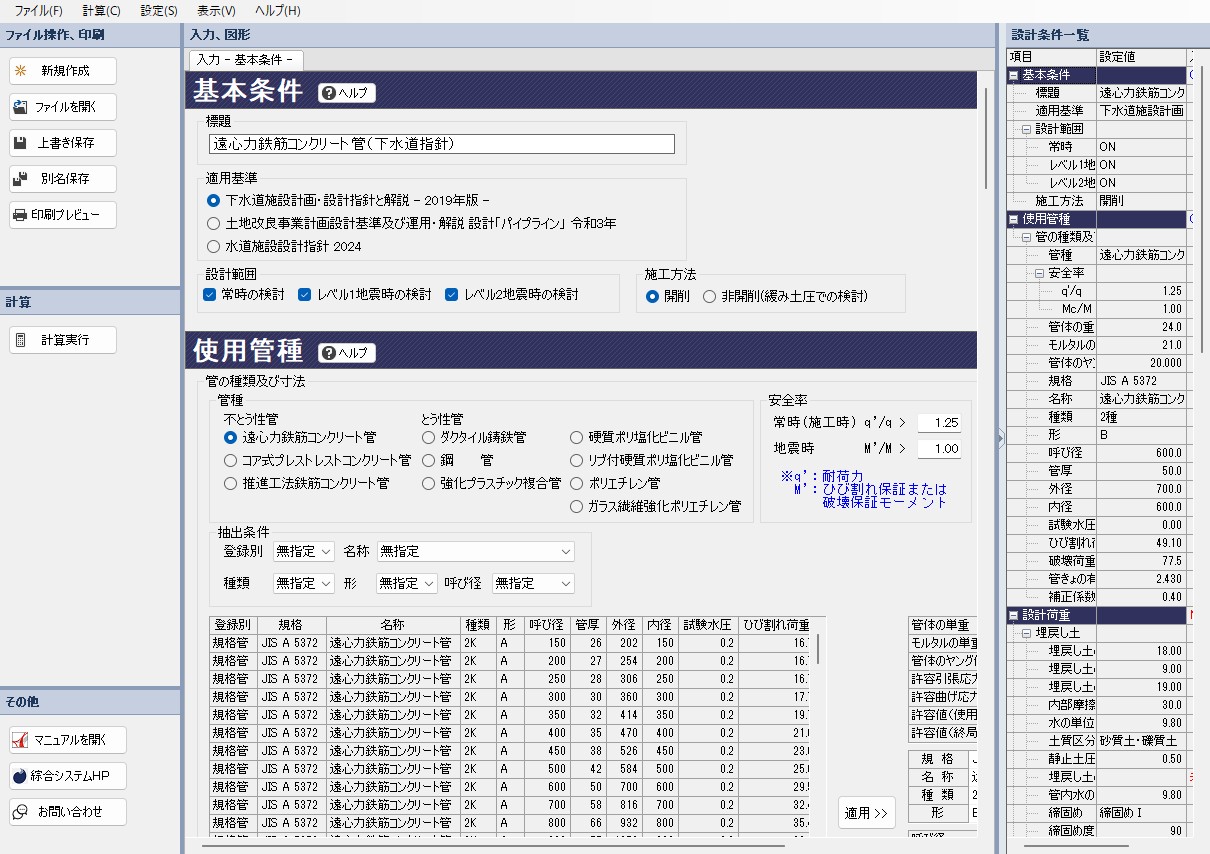Open 綜合システムHP website icon
The width and height of the screenshot is (1210, 854).
tap(20, 776)
